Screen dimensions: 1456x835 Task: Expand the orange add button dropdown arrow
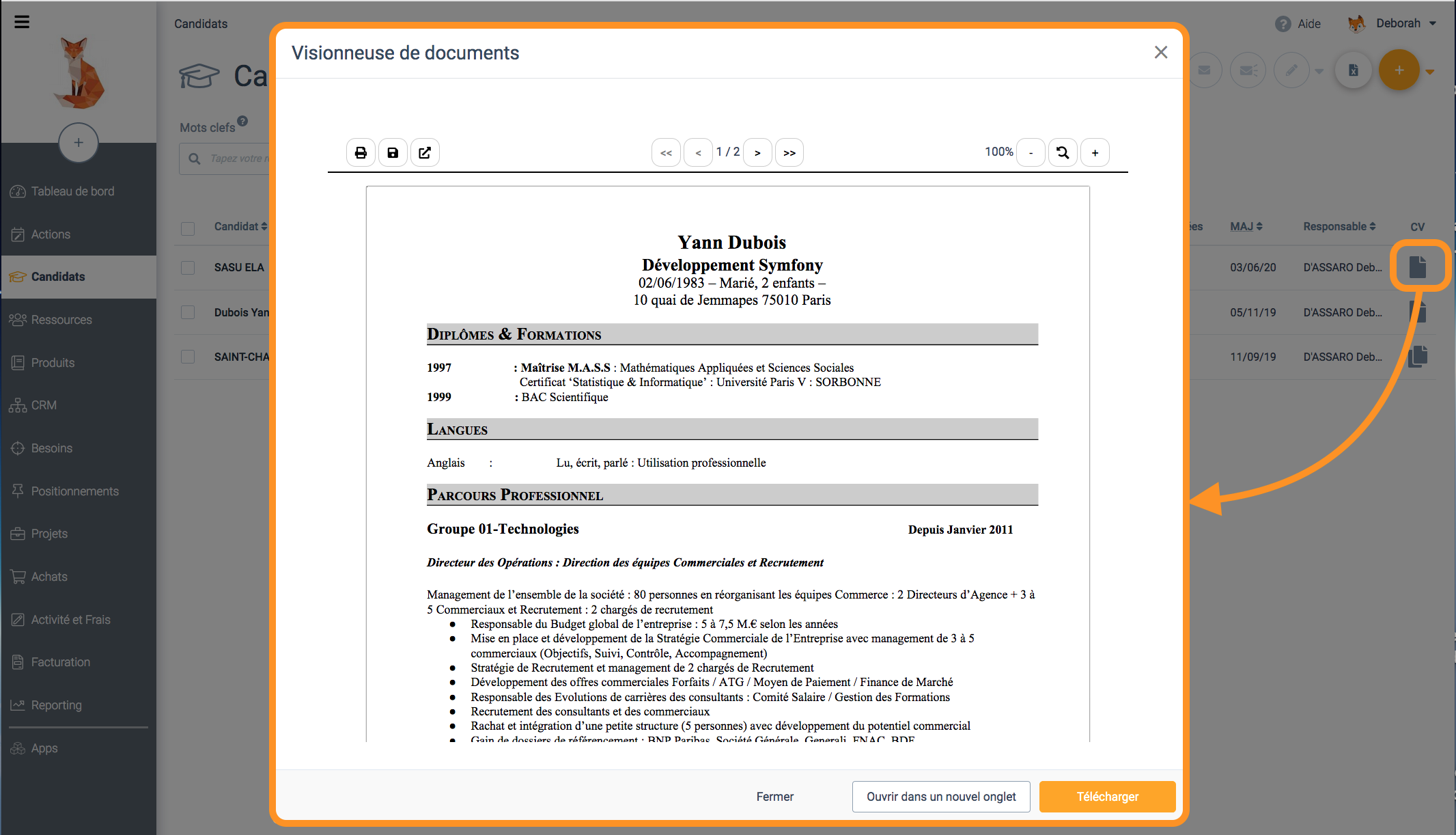[1430, 71]
